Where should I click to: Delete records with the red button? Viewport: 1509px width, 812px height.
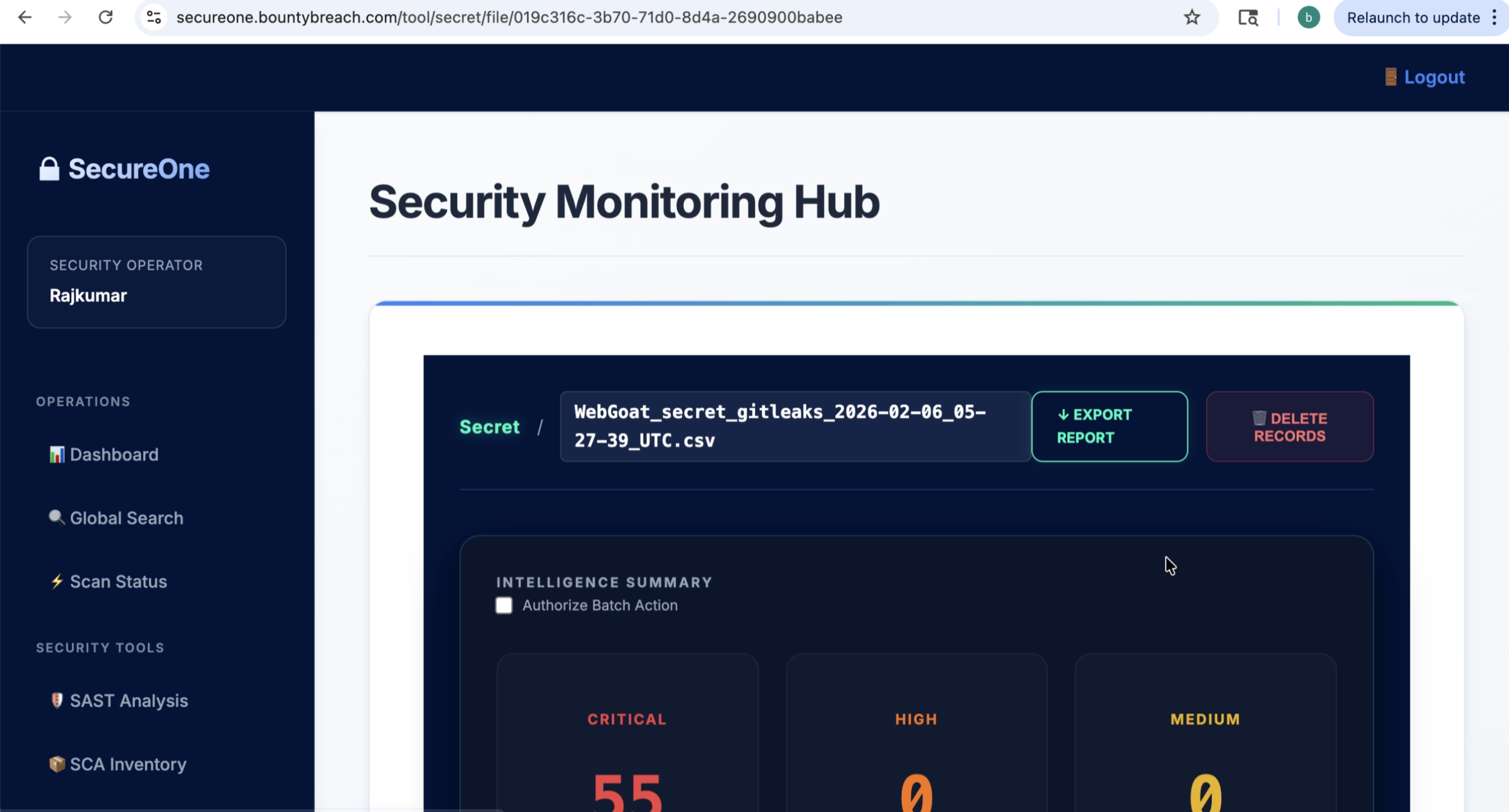[1289, 426]
